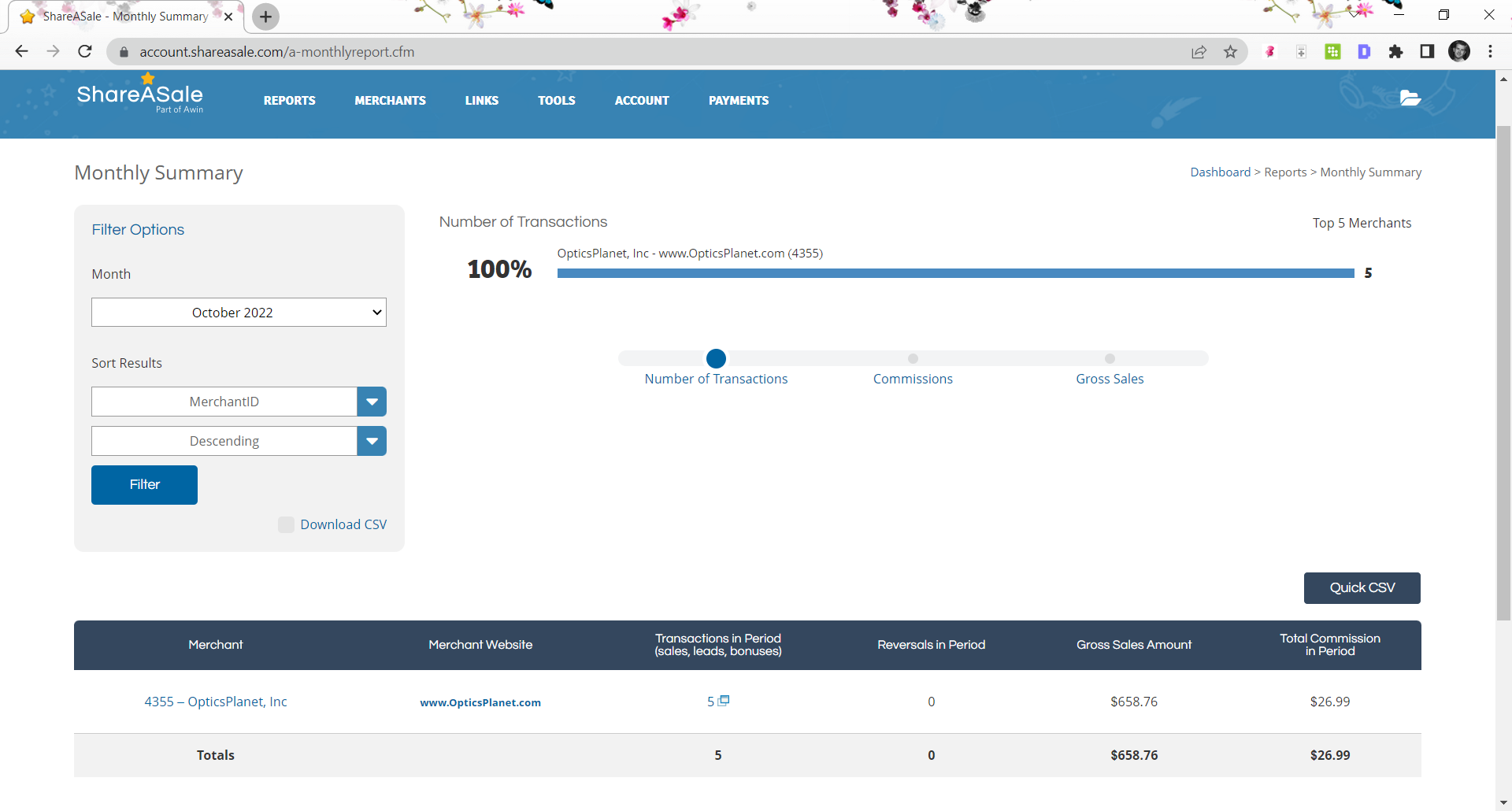Click Number of Transactions label

(716, 379)
